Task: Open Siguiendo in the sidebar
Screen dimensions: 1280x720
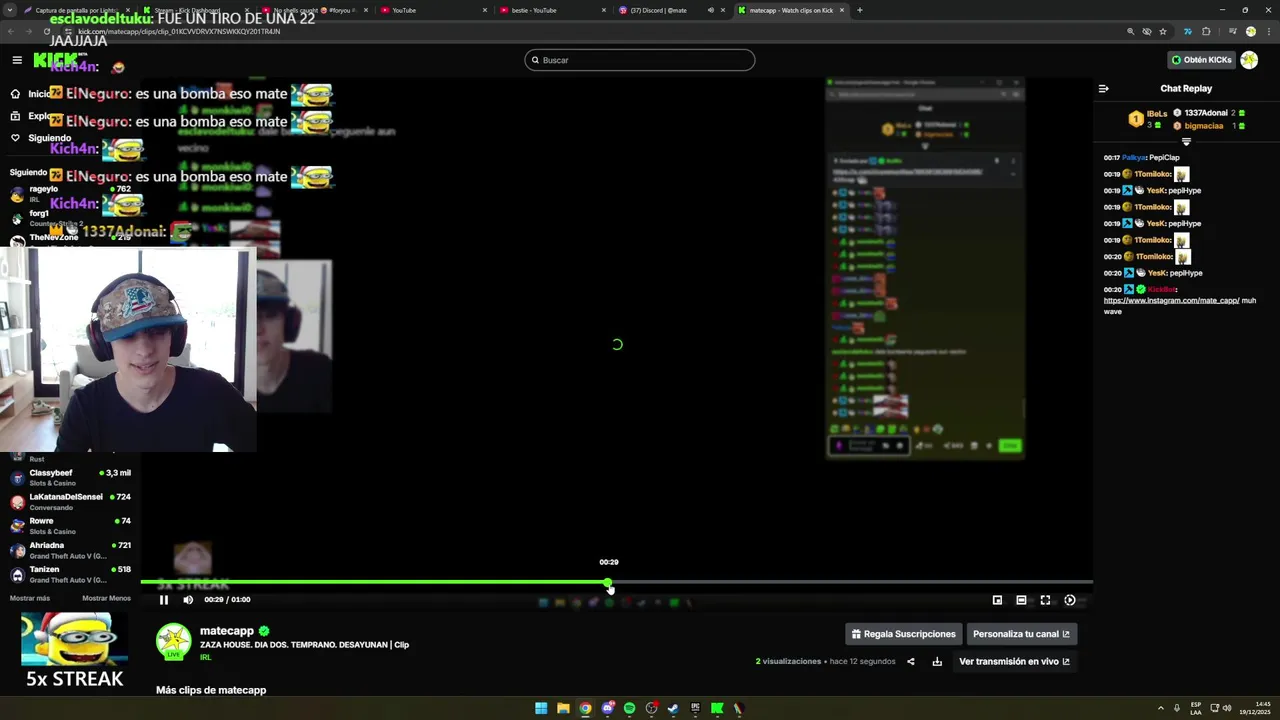Action: click(40, 138)
